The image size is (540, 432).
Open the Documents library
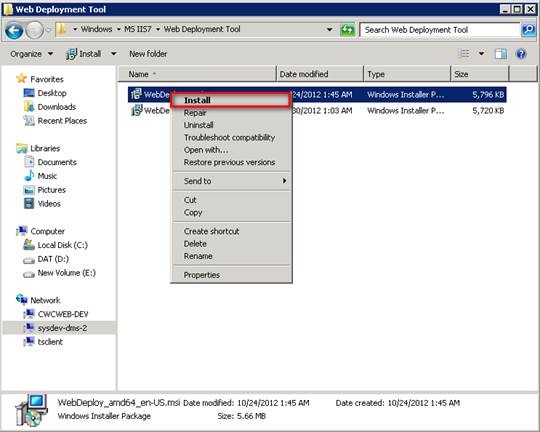point(57,162)
